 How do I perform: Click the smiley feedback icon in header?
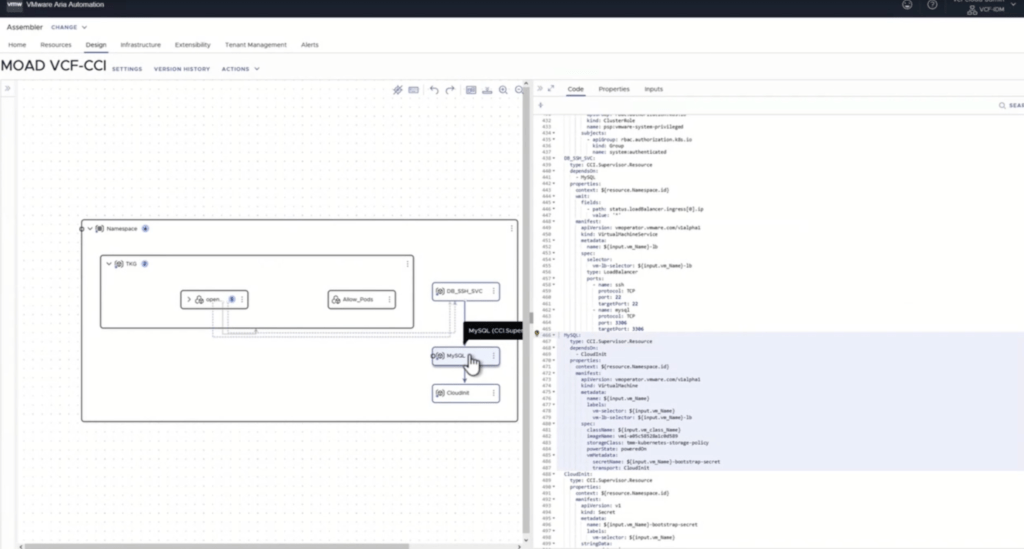906,5
